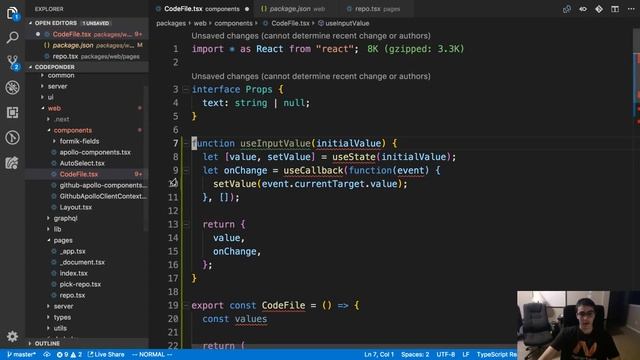640x360 pixels.
Task: Select useInputValue in the breadcrumb
Action: tap(347, 23)
